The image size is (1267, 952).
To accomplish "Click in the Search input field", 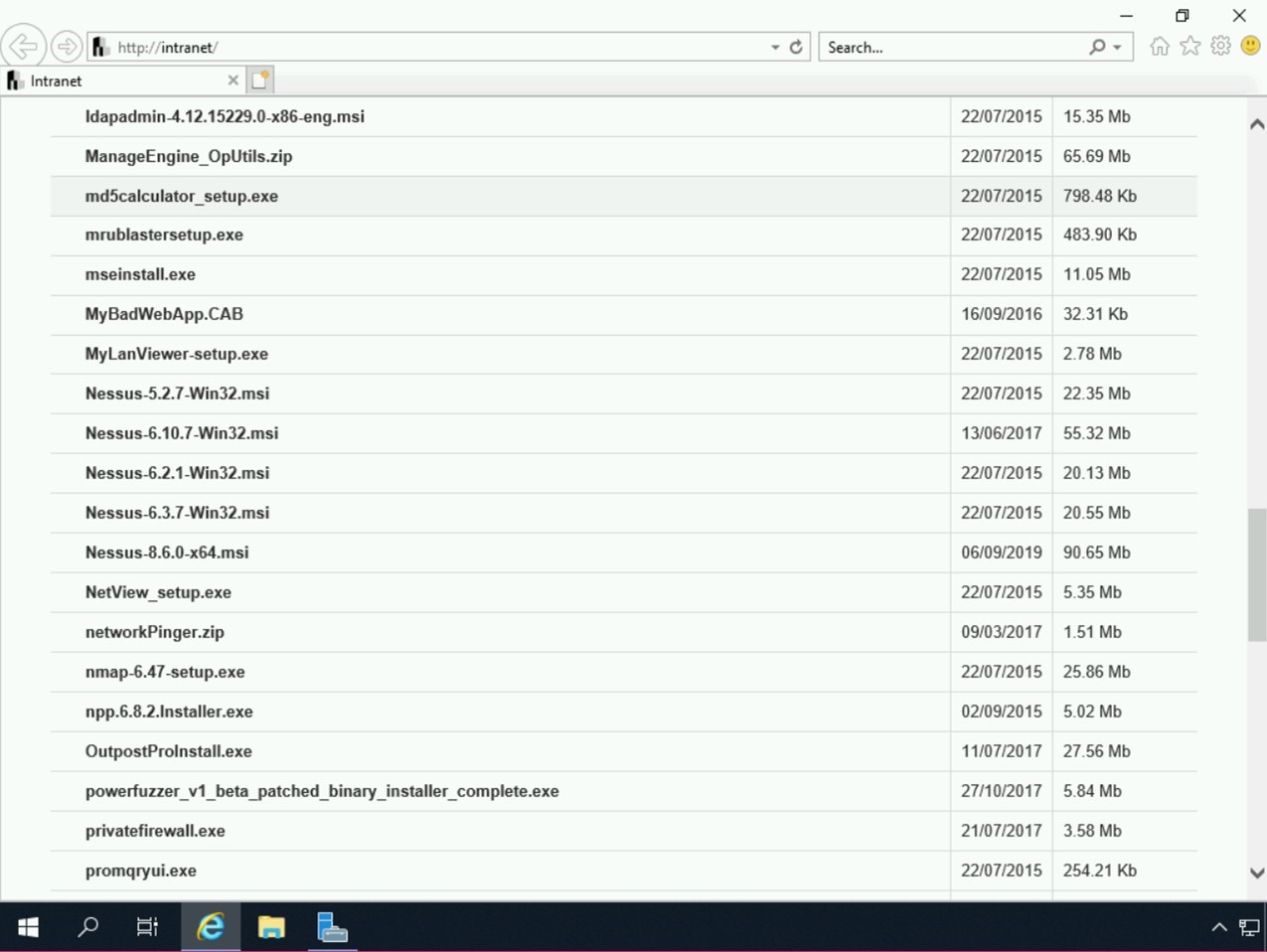I will tap(954, 47).
